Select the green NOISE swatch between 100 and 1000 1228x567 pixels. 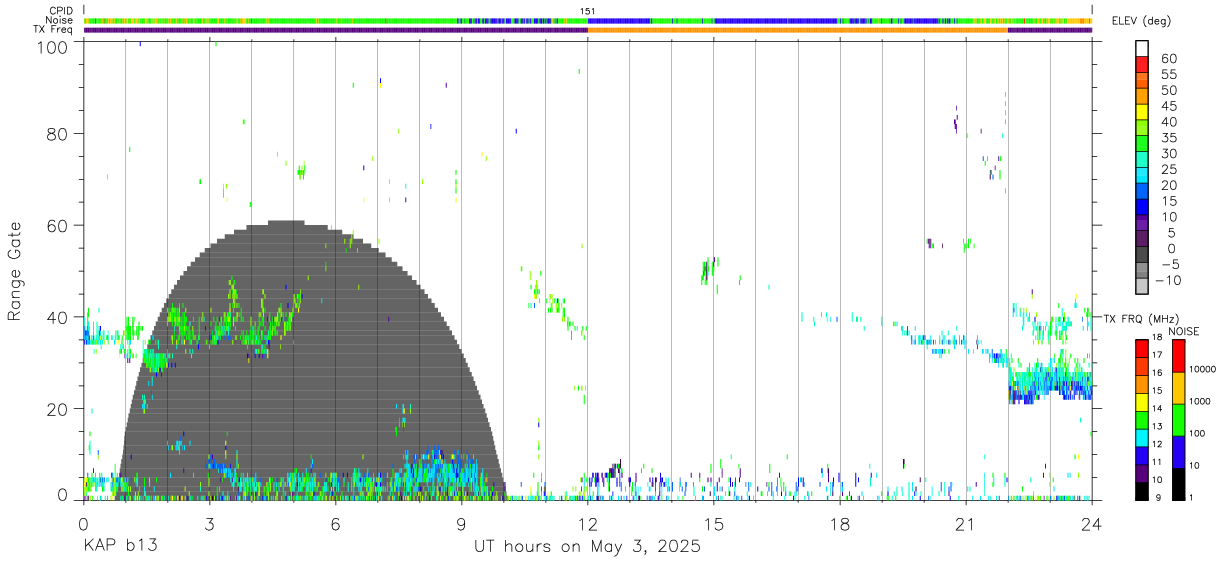coord(1178,418)
